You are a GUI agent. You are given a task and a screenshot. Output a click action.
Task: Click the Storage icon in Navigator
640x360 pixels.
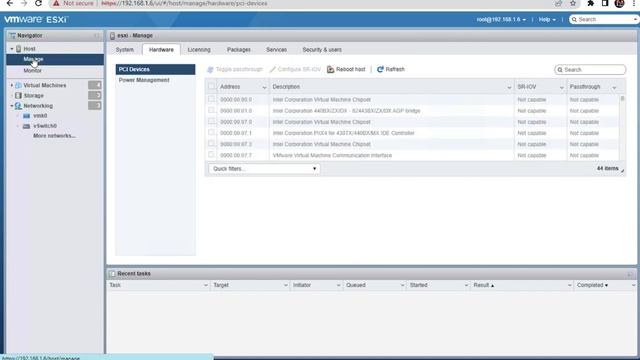[x=18, y=96]
